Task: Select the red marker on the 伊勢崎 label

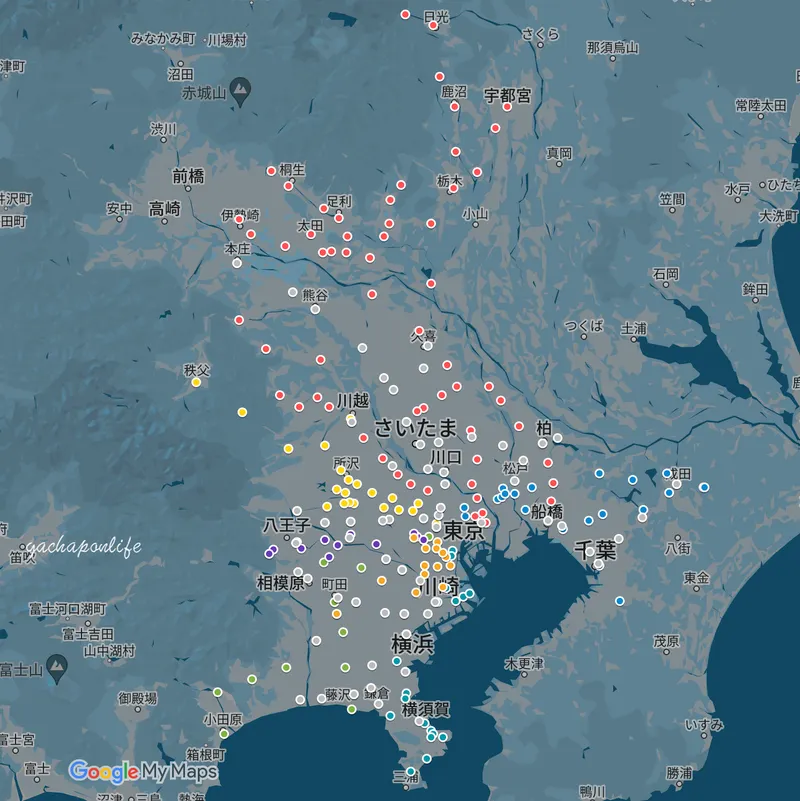Action: [239, 219]
